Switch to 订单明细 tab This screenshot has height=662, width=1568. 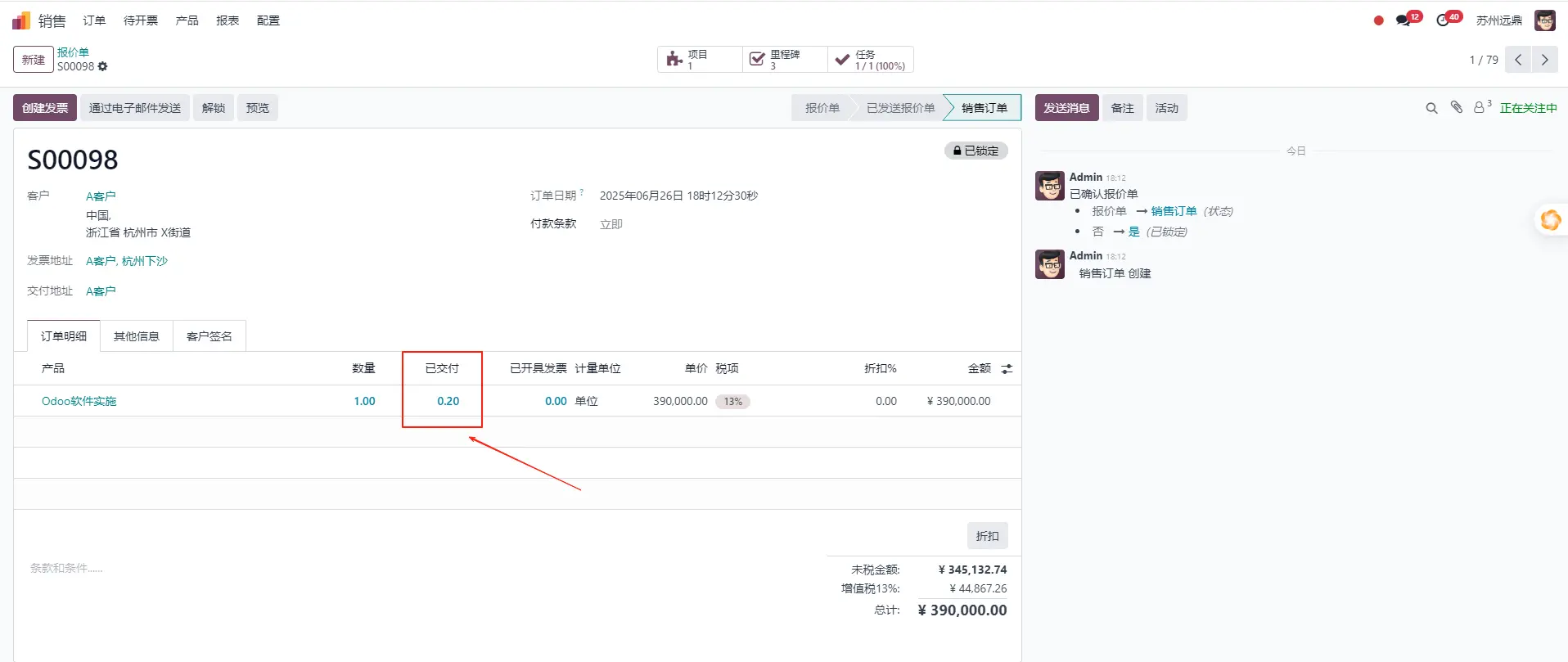pyautogui.click(x=64, y=336)
